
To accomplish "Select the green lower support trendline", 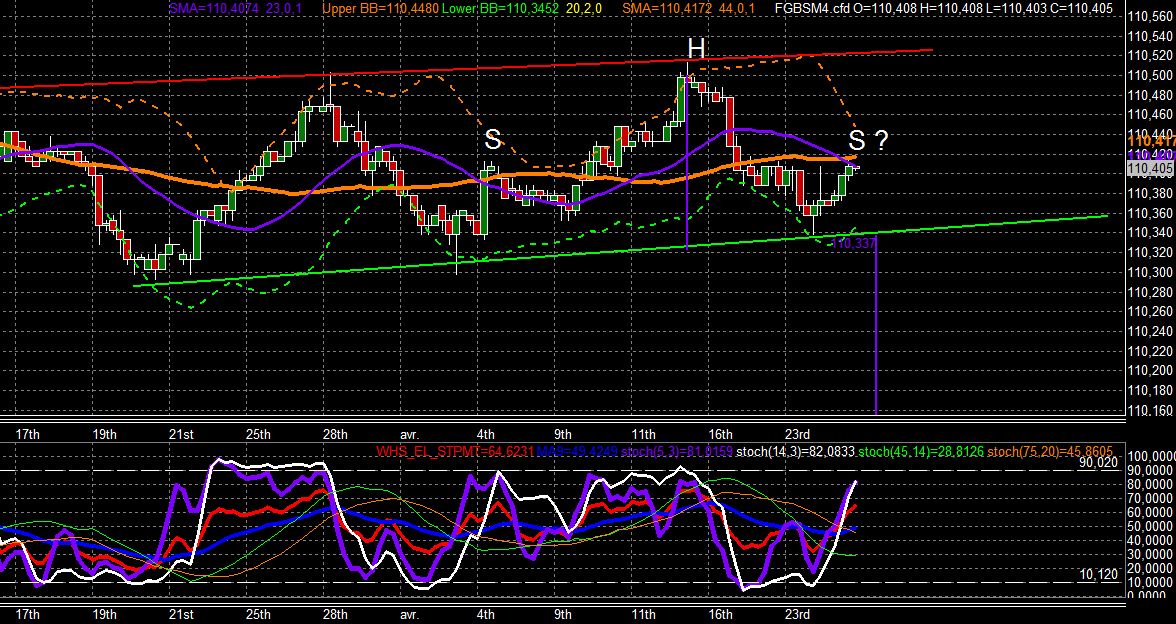I will point(620,250).
